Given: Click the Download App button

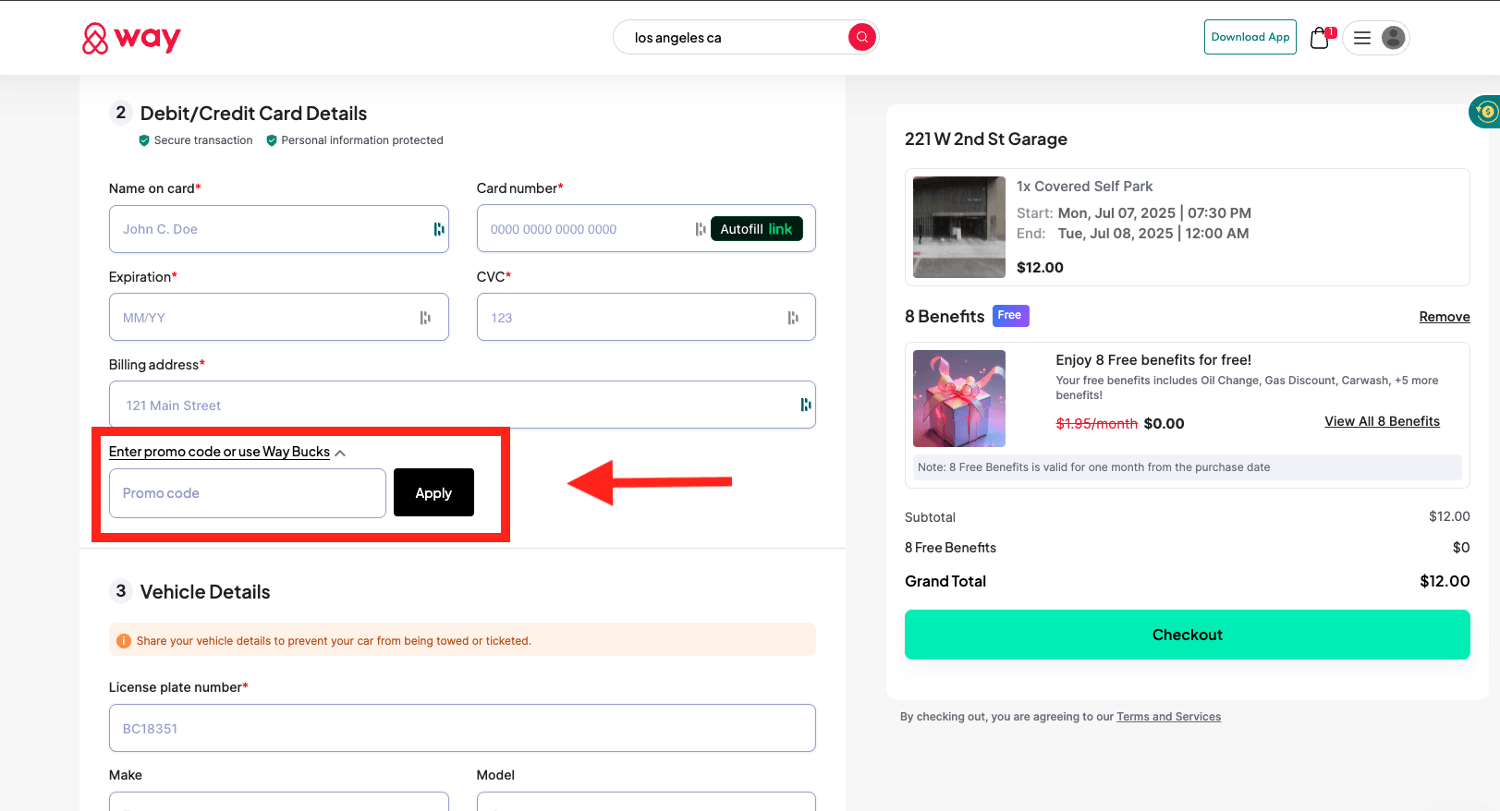Looking at the screenshot, I should coord(1250,37).
